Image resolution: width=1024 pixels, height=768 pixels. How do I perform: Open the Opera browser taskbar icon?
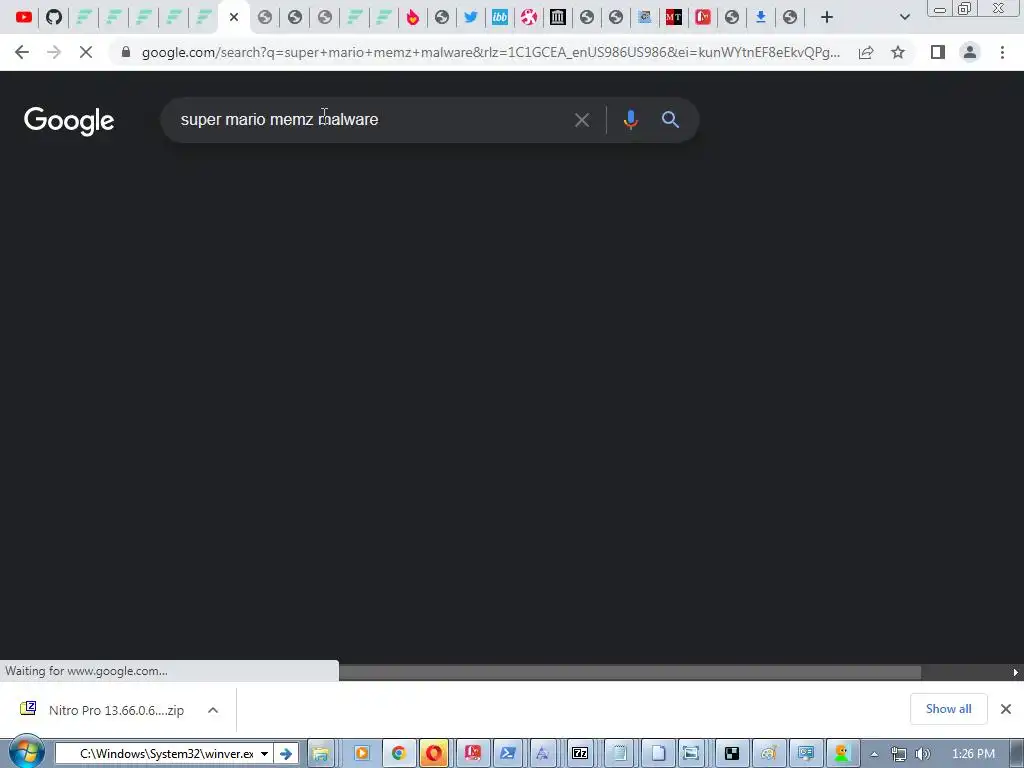(434, 754)
